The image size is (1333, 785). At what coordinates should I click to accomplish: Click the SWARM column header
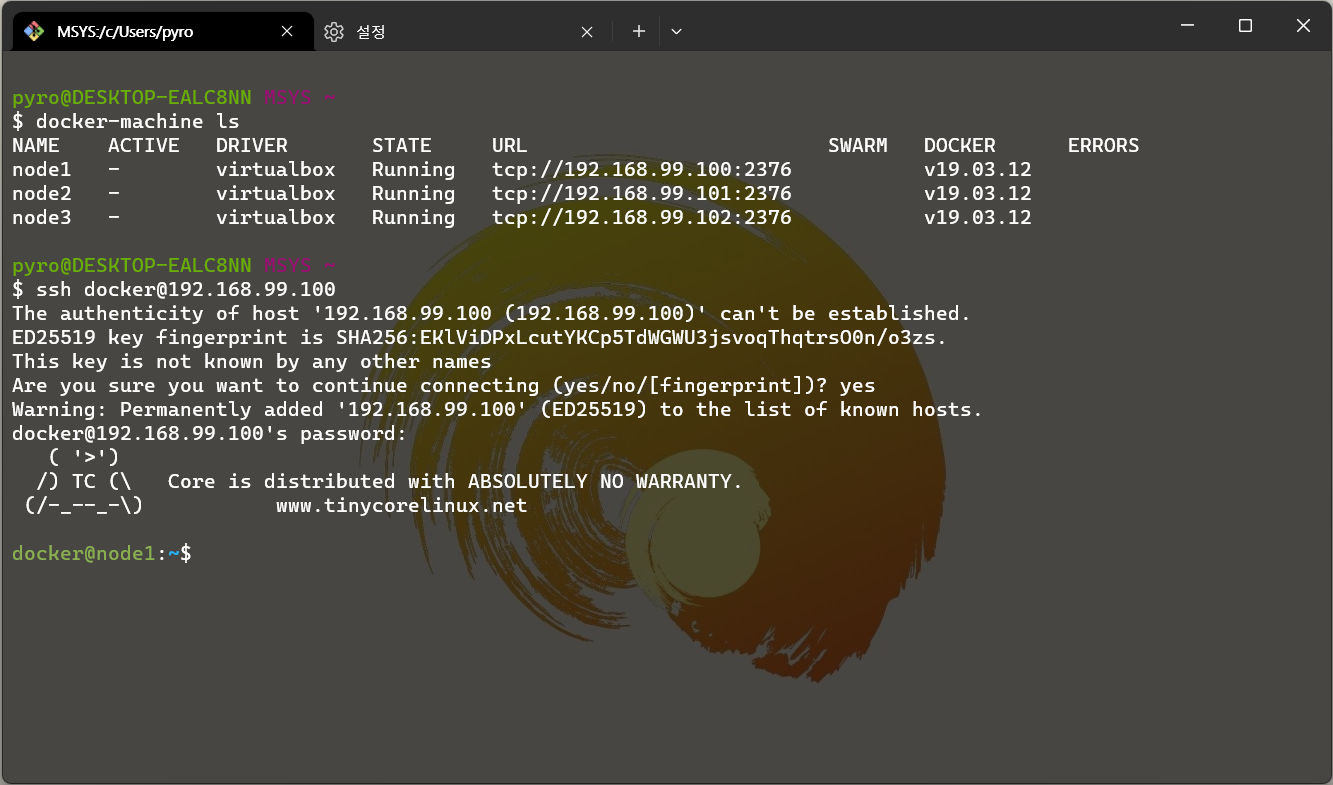click(x=858, y=145)
